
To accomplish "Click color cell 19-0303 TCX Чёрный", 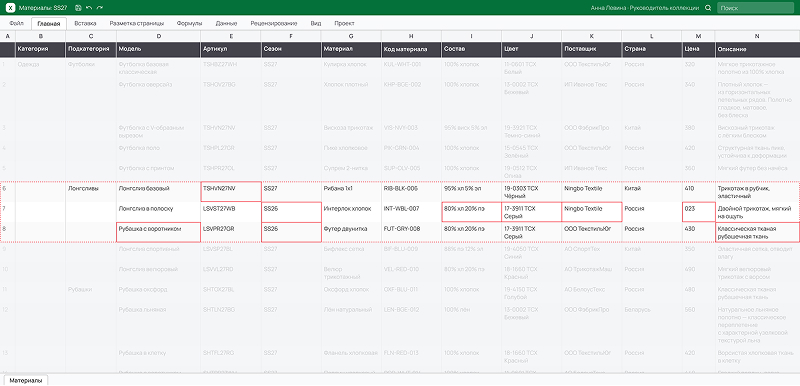I will click(x=532, y=192).
